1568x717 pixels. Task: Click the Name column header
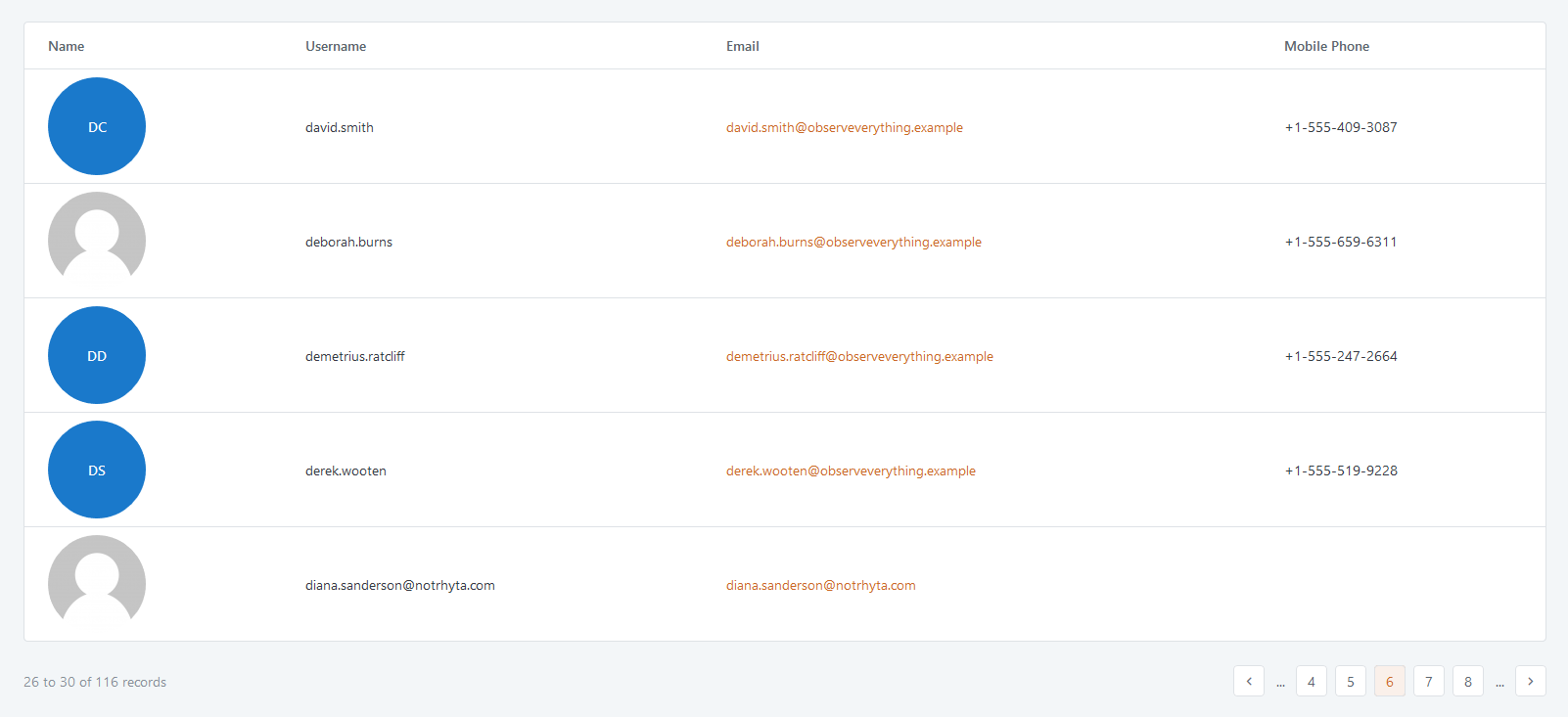[x=67, y=46]
